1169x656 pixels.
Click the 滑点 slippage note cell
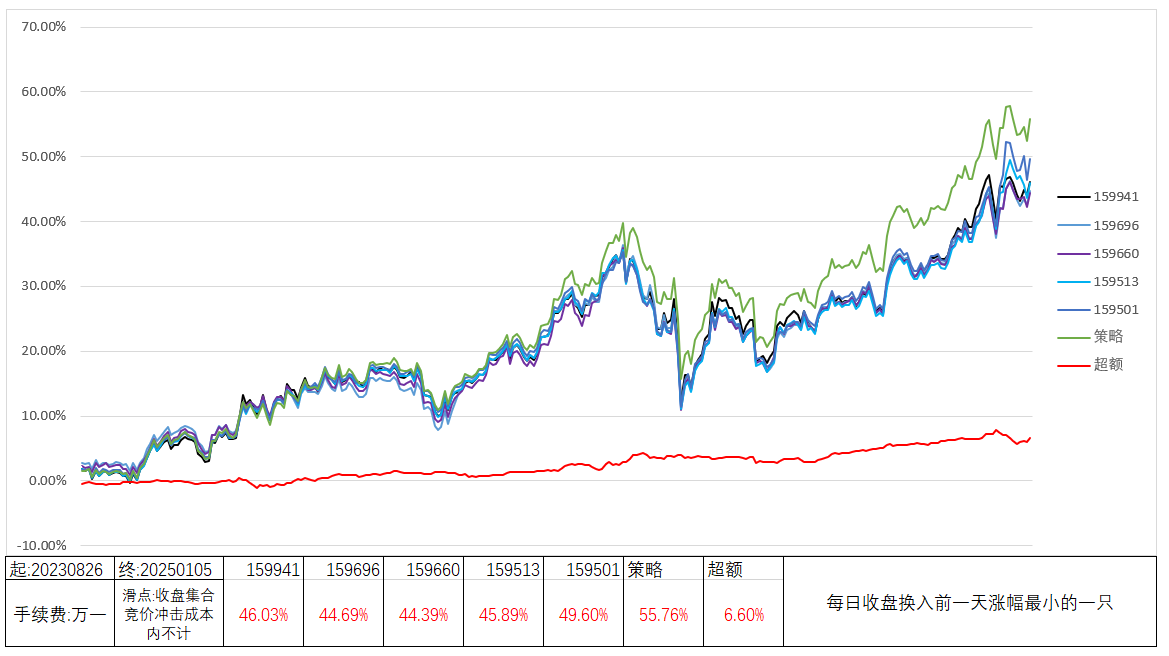pos(165,614)
